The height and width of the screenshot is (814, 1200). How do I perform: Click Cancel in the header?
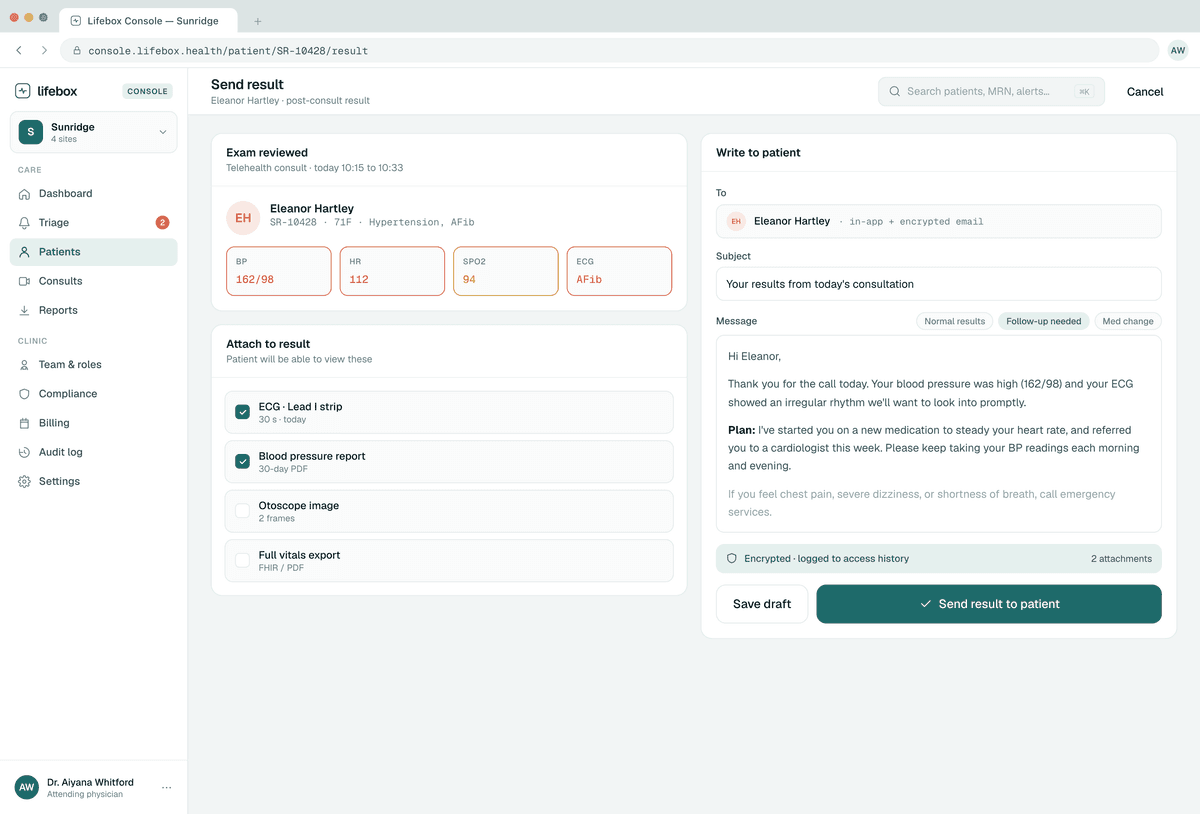pyautogui.click(x=1145, y=91)
